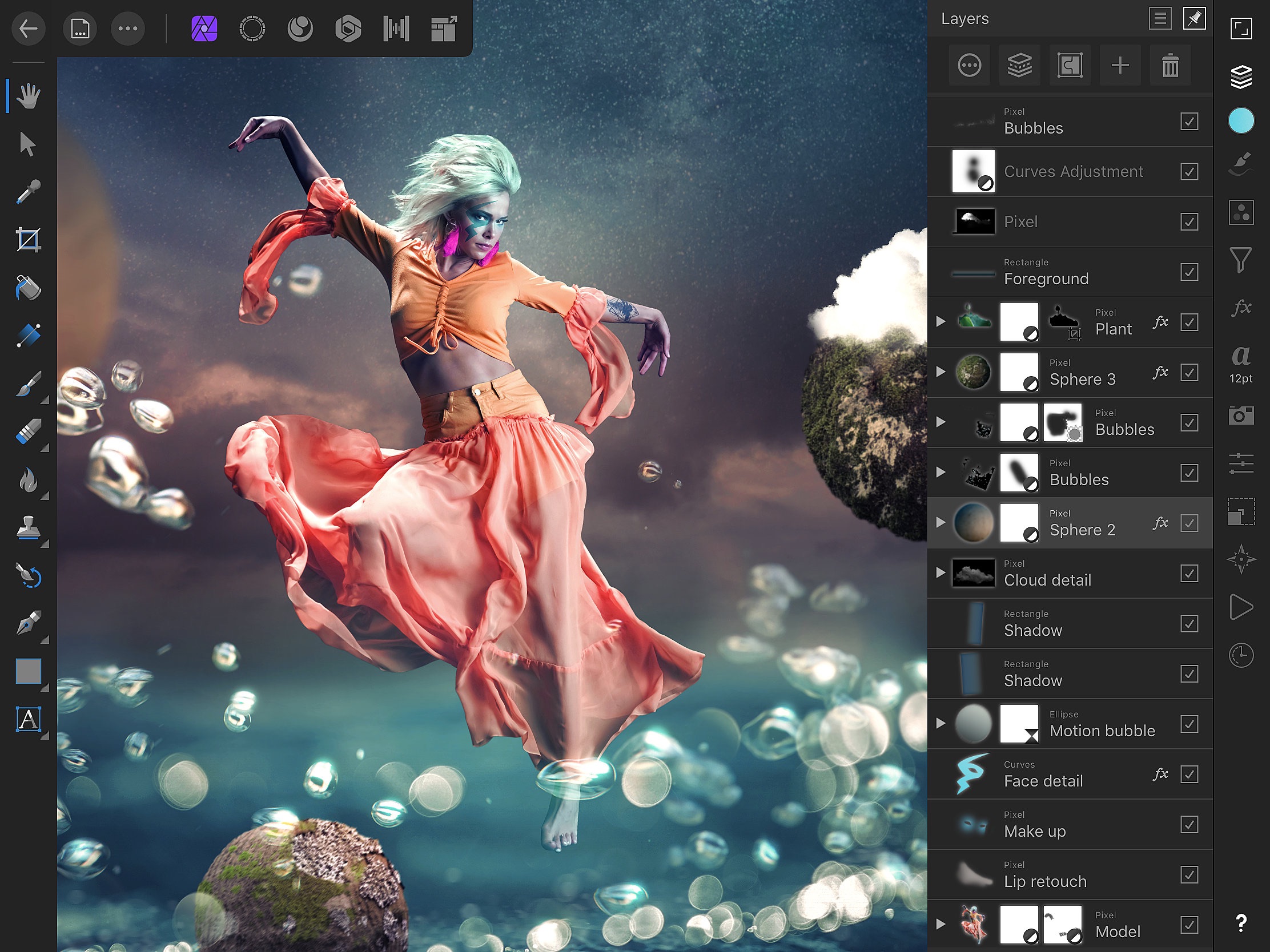Hide the top Bubbles pixel layer
This screenshot has width=1270, height=952.
tap(1189, 121)
